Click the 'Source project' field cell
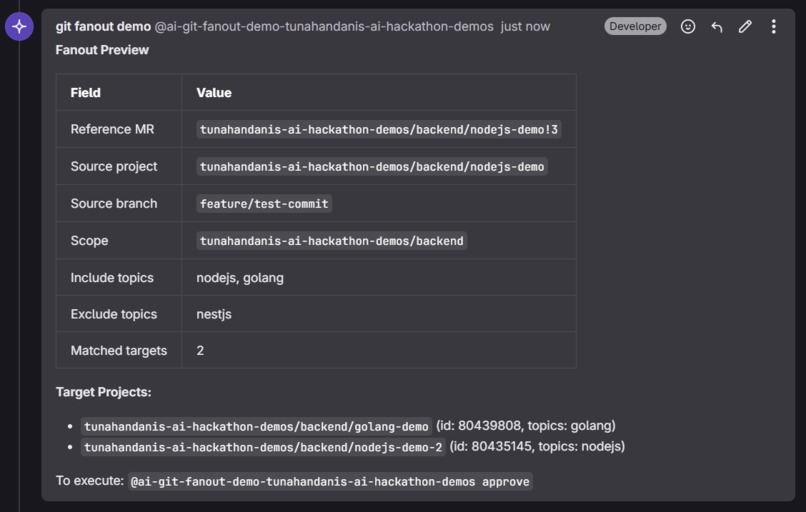Viewport: 806px width, 512px height. click(119, 166)
